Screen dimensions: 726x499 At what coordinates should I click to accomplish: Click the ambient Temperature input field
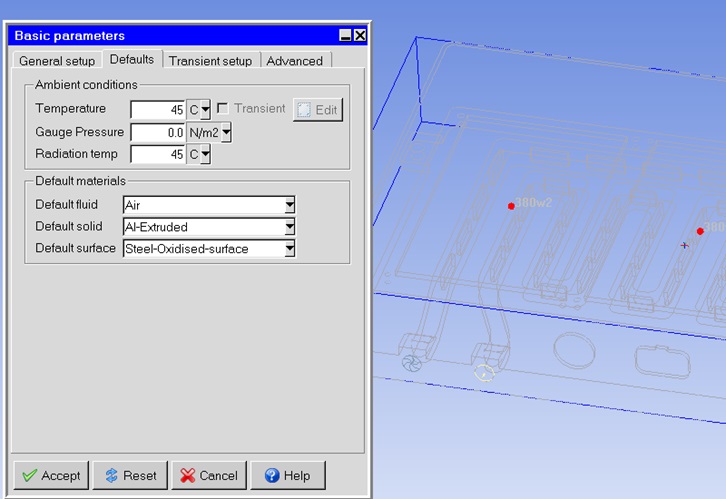click(158, 109)
